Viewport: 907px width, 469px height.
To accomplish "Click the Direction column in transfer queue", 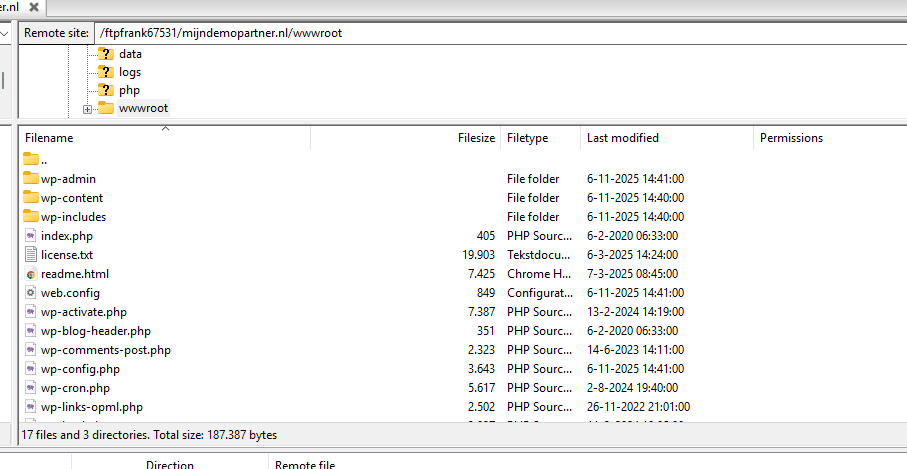I will (x=169, y=464).
